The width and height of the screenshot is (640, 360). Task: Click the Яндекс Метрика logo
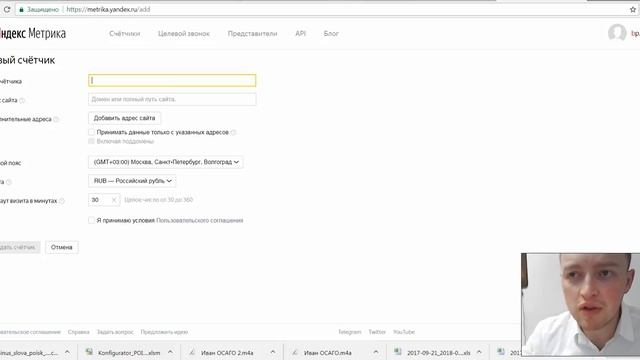pos(33,33)
